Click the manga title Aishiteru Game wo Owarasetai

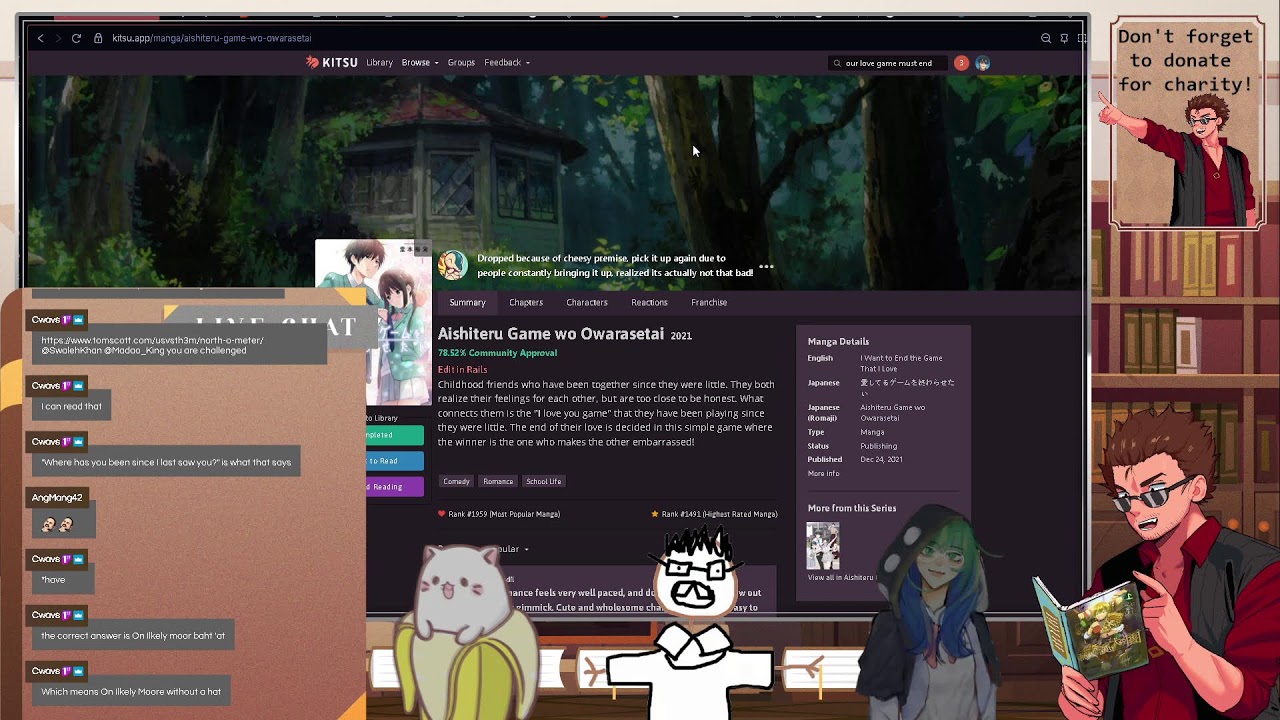[551, 334]
